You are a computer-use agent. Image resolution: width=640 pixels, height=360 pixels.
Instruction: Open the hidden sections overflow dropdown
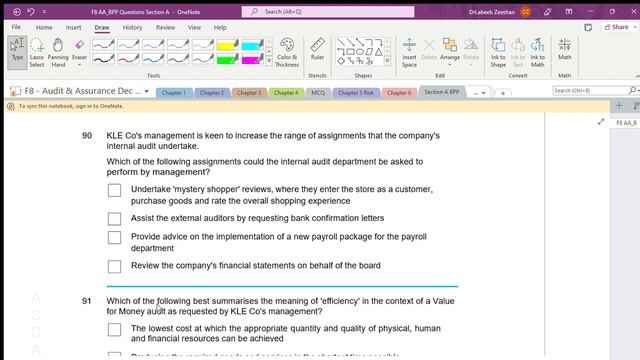click(x=479, y=93)
